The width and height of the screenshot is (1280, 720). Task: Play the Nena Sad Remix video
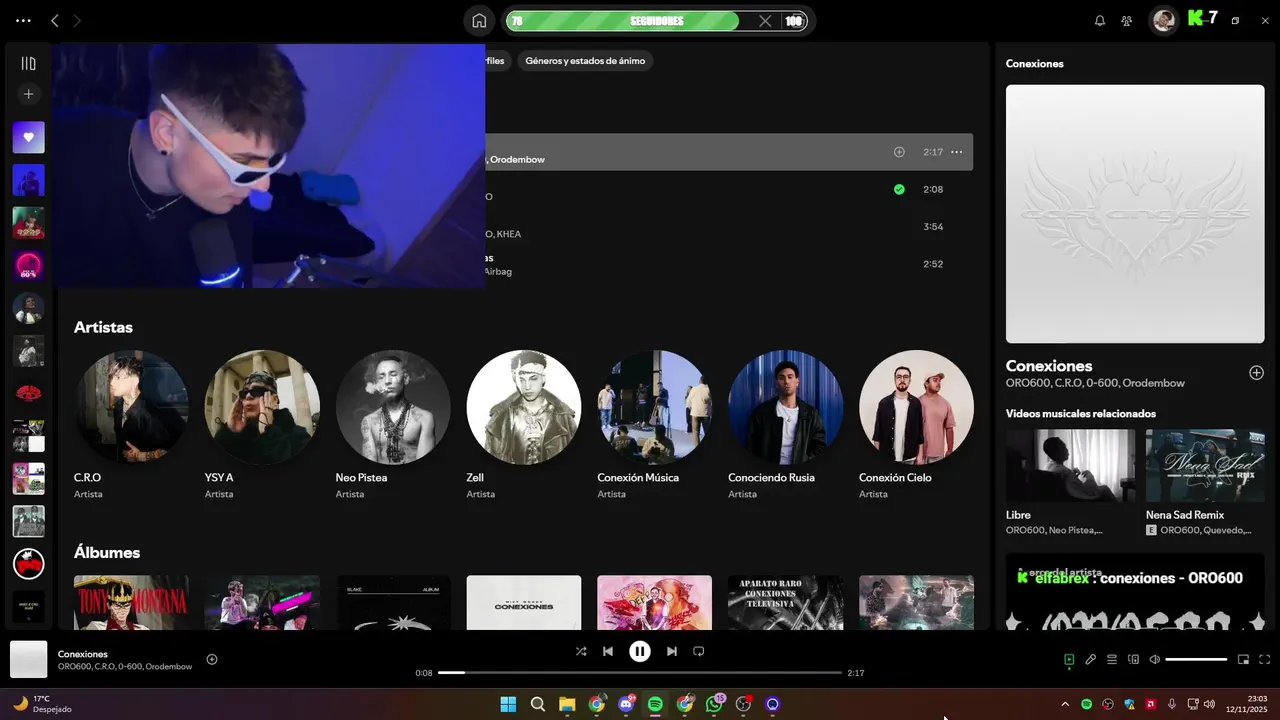coord(1205,466)
